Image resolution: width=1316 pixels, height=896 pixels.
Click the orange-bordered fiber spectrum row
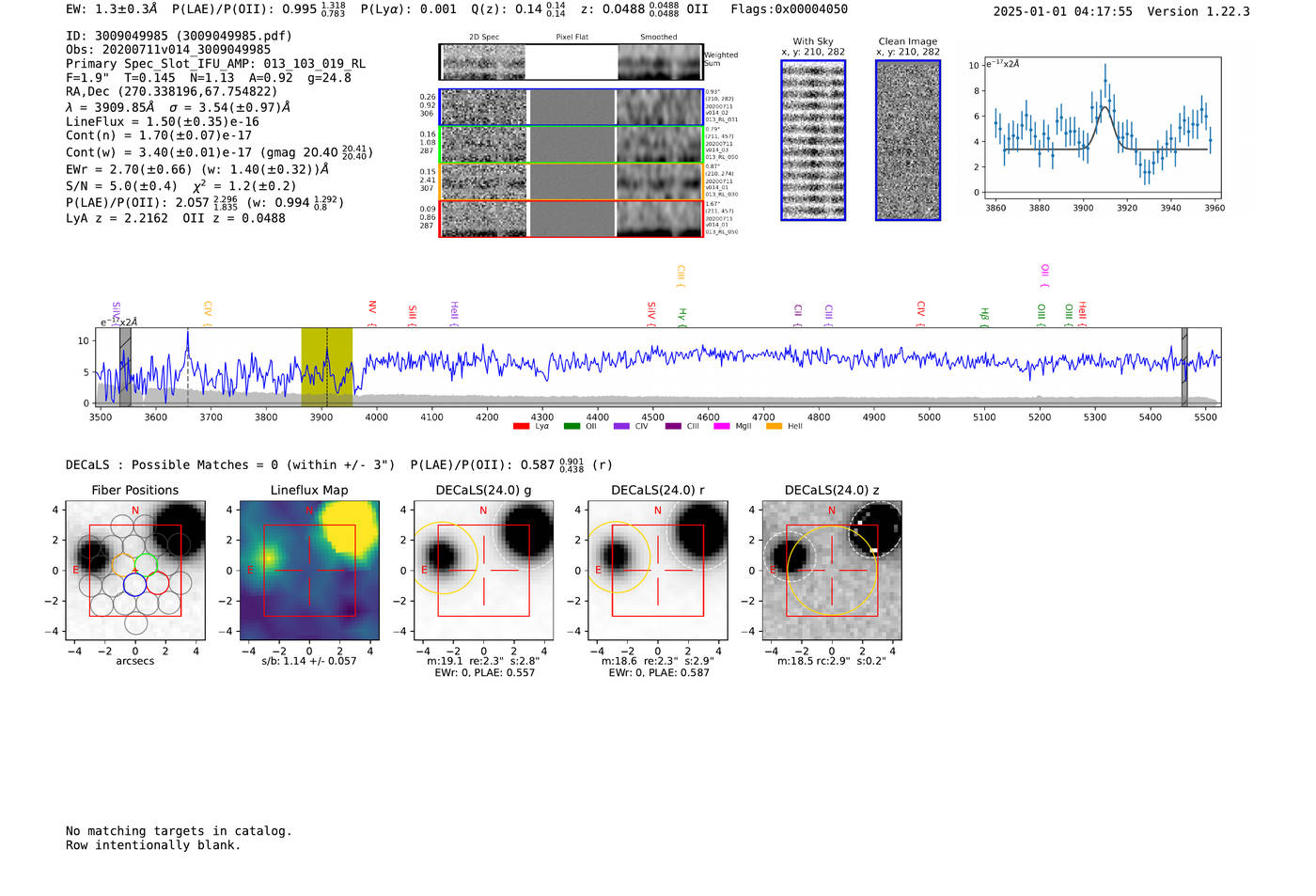tap(572, 181)
